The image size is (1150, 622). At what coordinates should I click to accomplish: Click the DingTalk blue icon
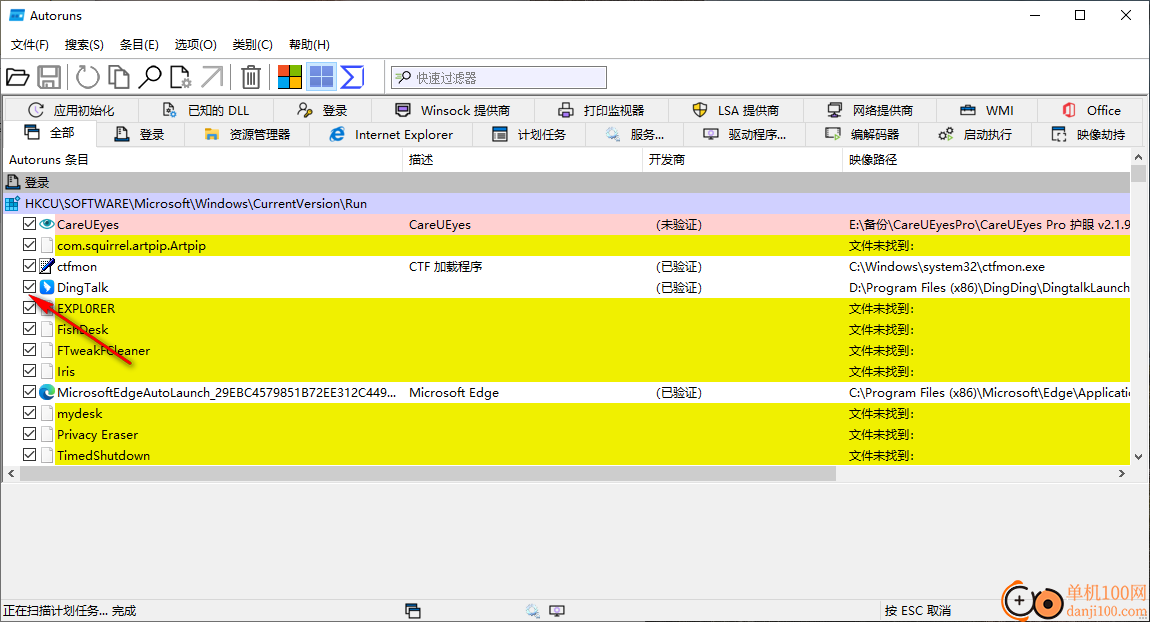tap(47, 288)
